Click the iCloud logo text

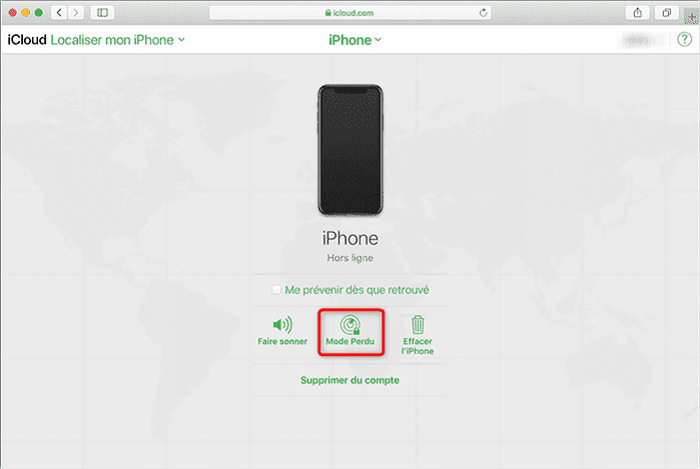click(27, 40)
